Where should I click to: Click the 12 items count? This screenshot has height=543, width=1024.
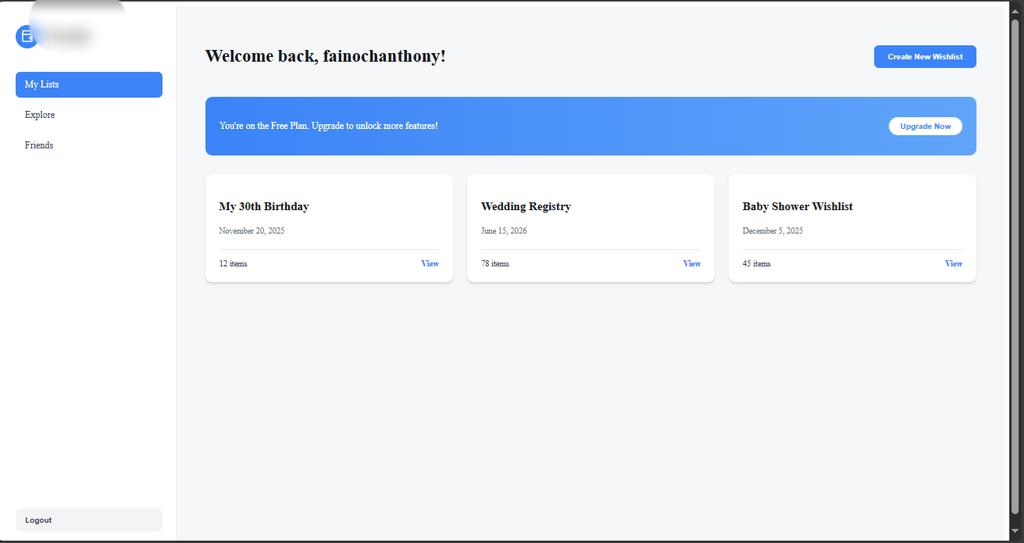(x=233, y=264)
